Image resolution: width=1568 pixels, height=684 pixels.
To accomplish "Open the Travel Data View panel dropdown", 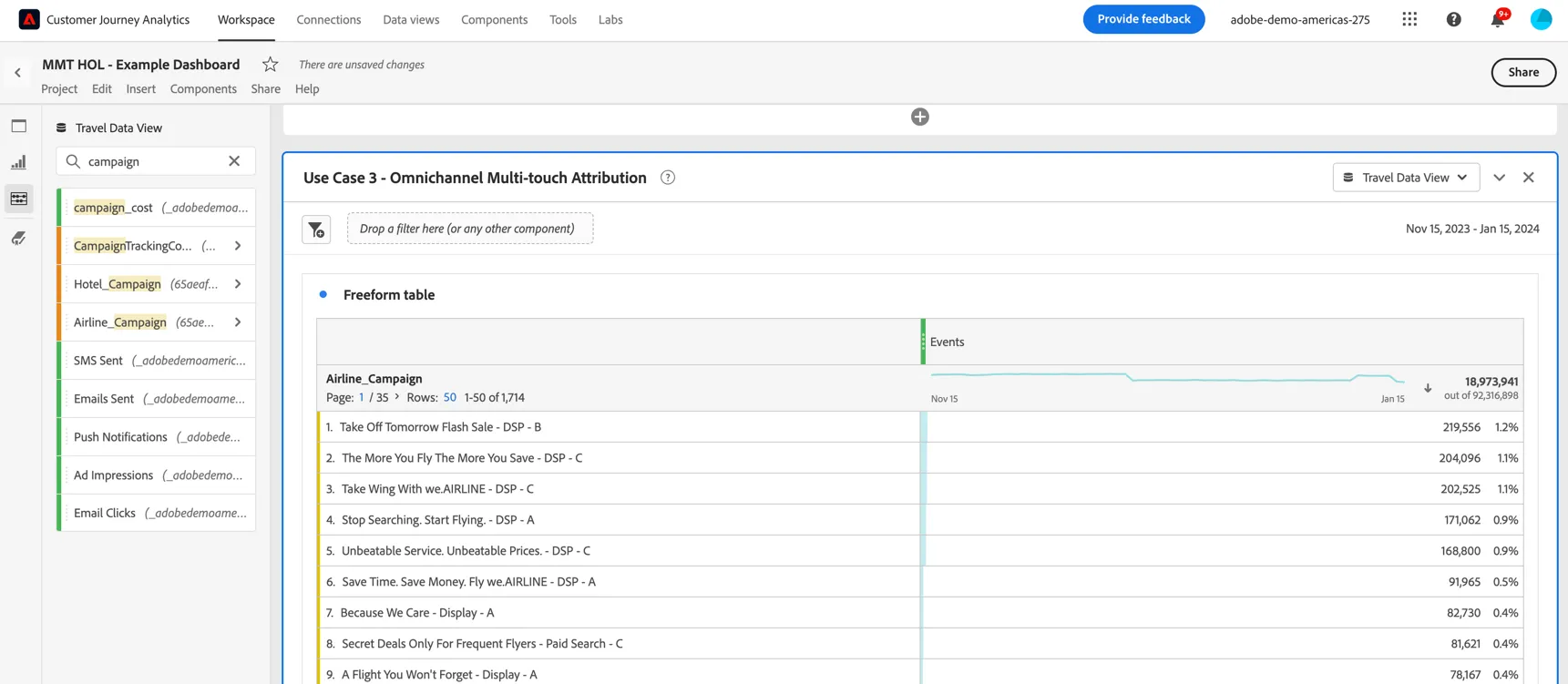I will point(1406,178).
